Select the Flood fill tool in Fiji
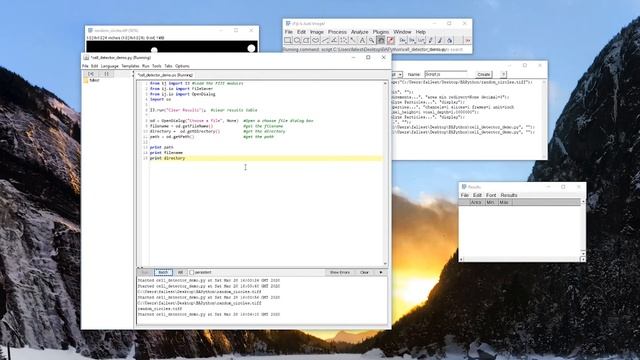The height and width of the screenshot is (360, 640). 449,40
